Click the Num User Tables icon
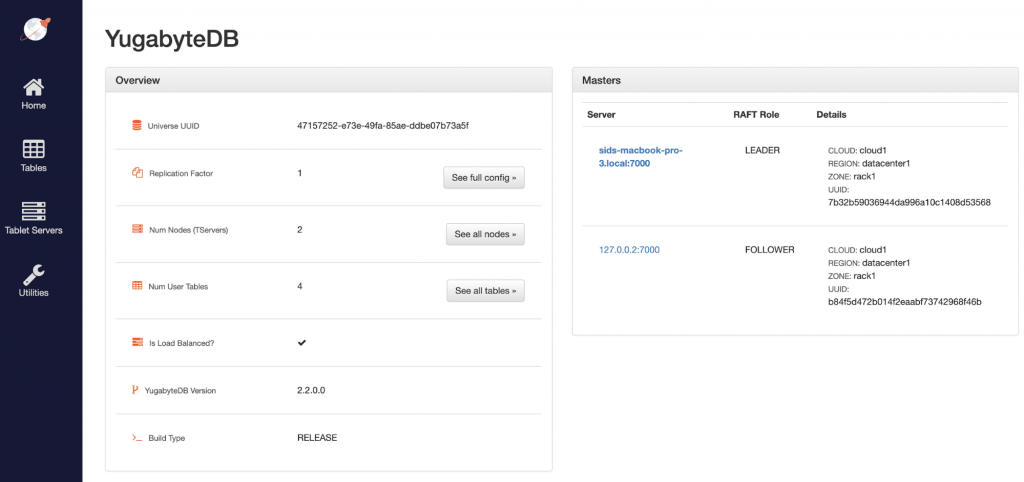Viewport: 1024px width, 482px height. [137, 286]
